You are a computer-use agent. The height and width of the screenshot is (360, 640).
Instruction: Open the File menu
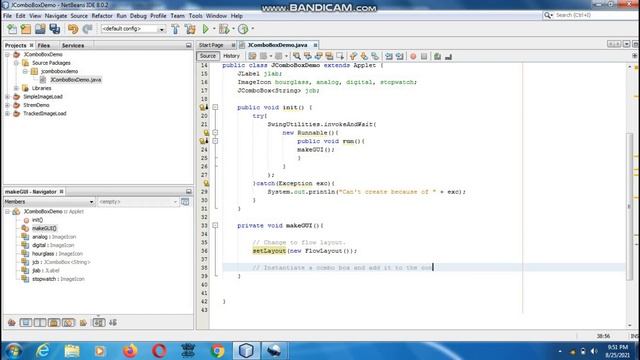pyautogui.click(x=7, y=16)
